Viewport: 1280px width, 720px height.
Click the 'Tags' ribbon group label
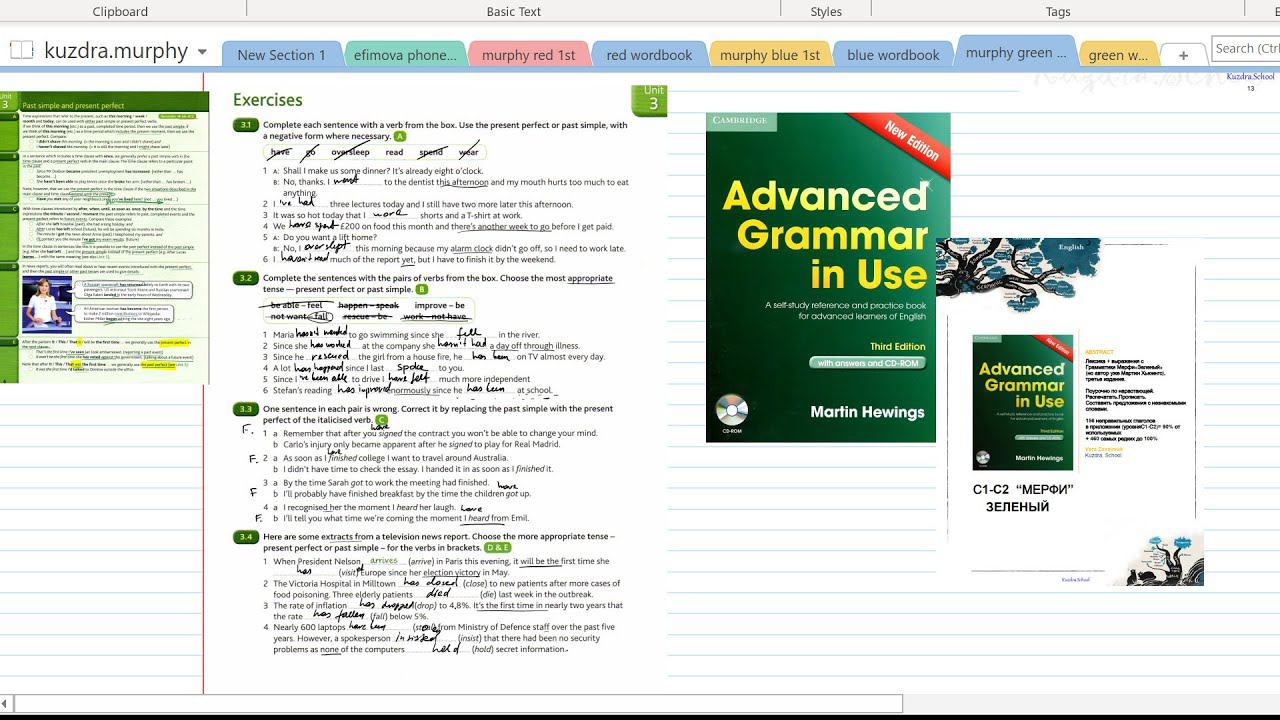(x=1058, y=12)
